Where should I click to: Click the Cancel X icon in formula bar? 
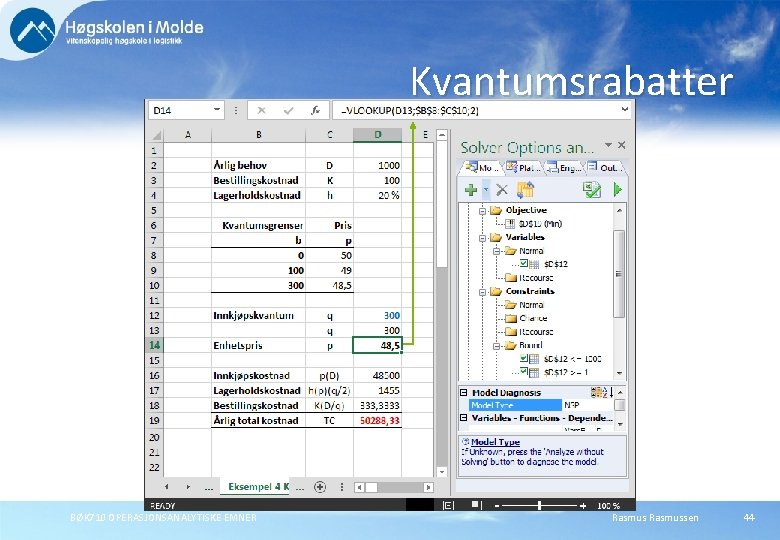tap(261, 110)
